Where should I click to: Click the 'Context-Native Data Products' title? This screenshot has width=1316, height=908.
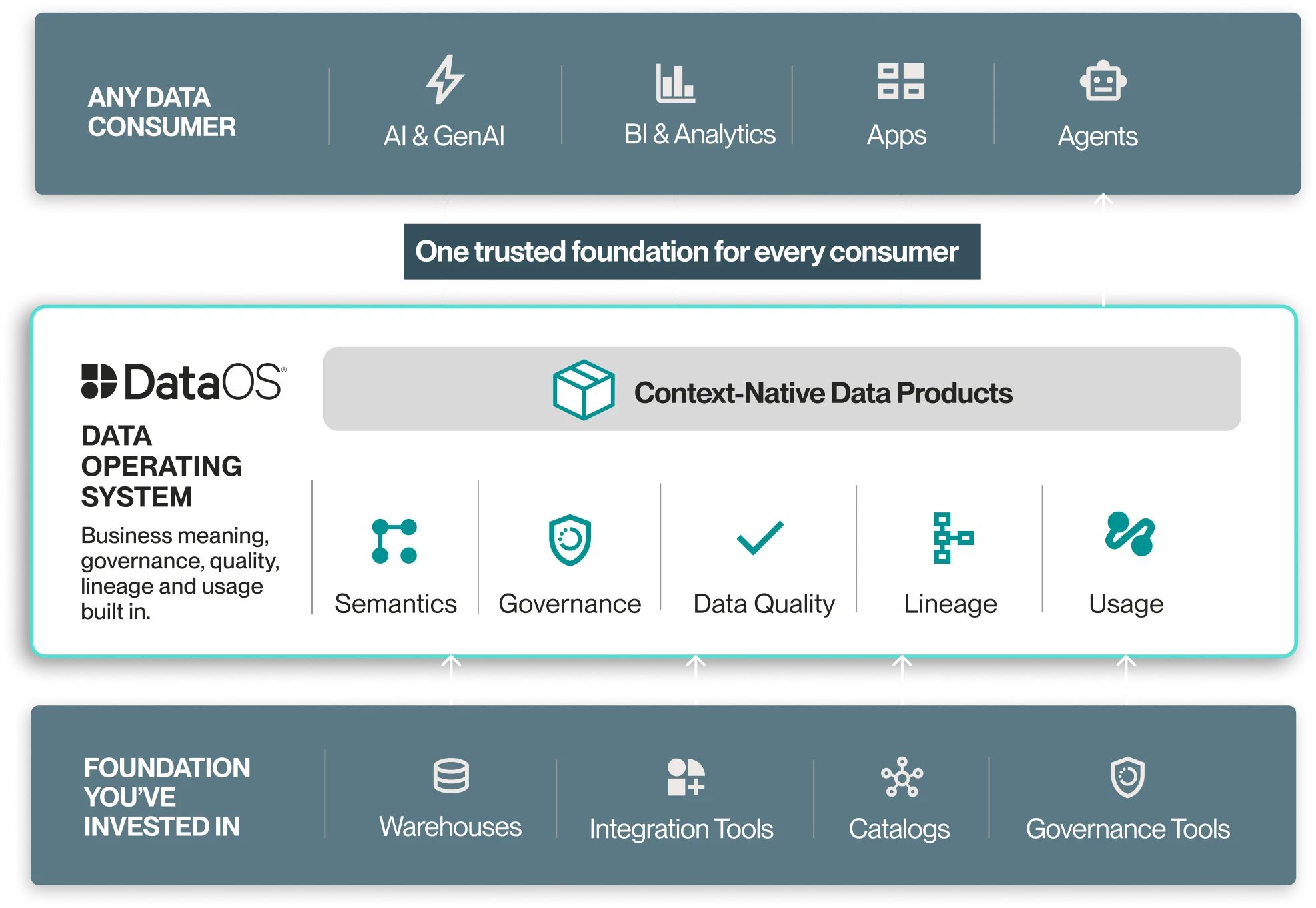[x=823, y=393]
